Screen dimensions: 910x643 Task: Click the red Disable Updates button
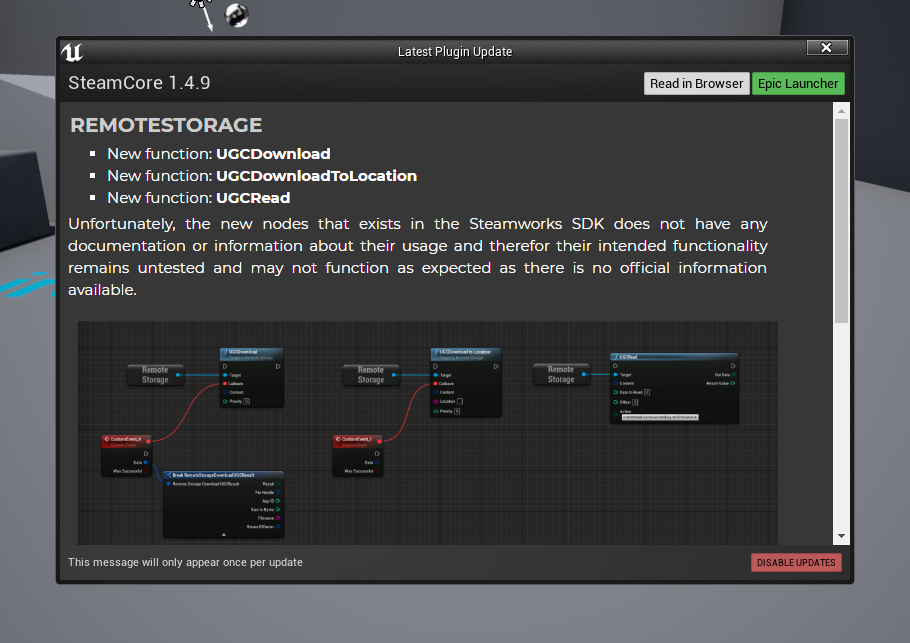[796, 562]
